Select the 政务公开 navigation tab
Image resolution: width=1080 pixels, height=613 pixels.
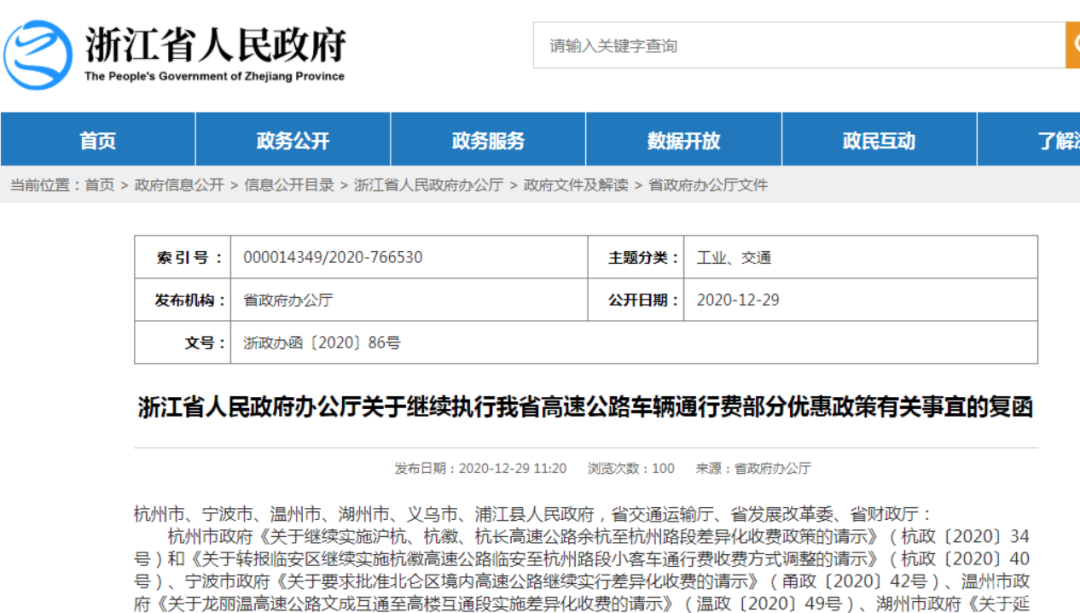tap(292, 140)
